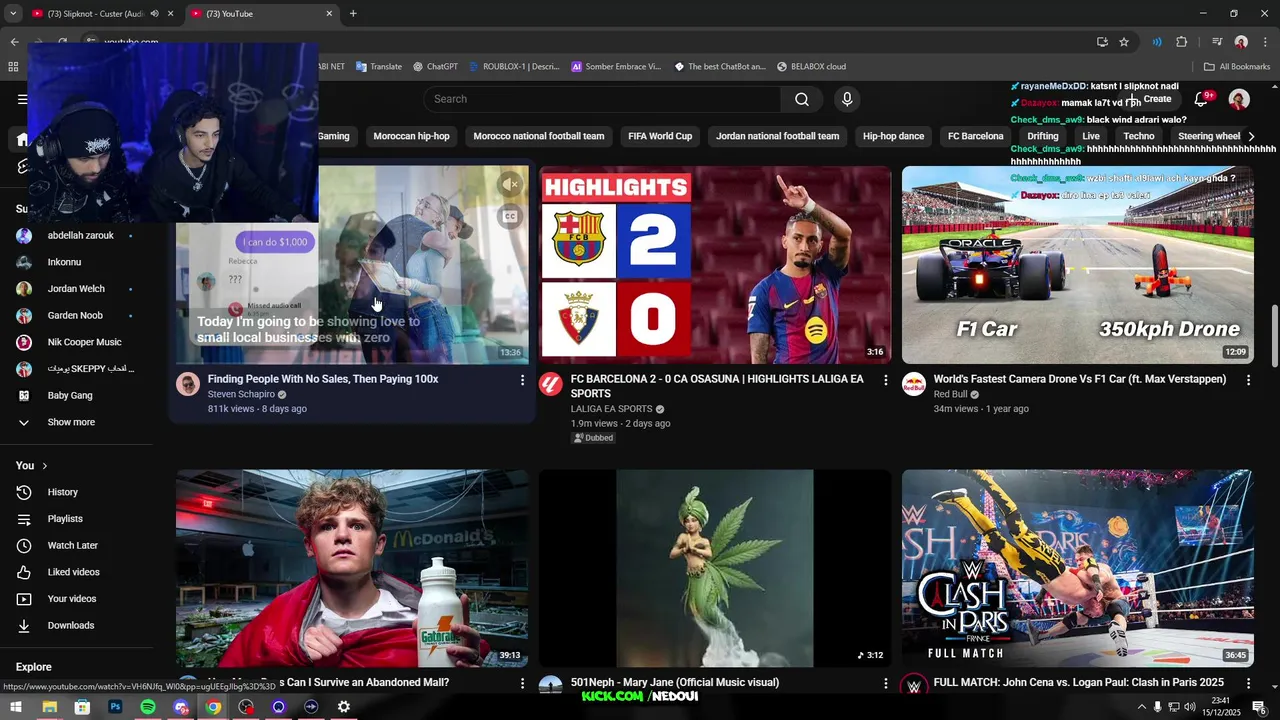
Task: Select the Hip-hop dance chip
Action: click(893, 136)
